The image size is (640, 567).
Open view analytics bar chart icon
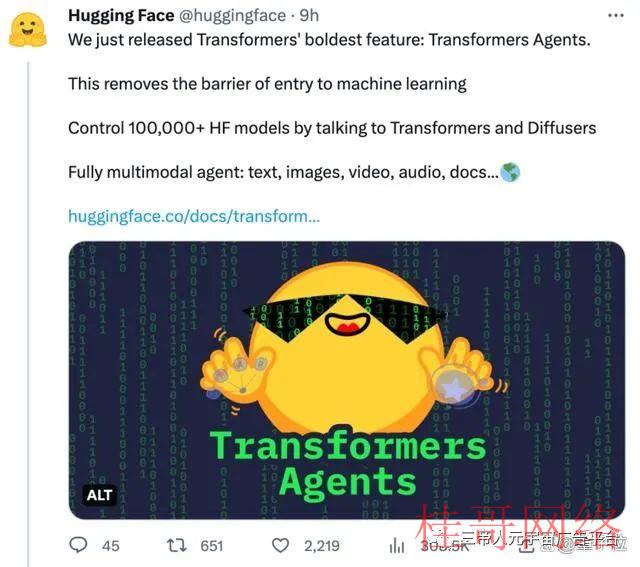pos(396,546)
